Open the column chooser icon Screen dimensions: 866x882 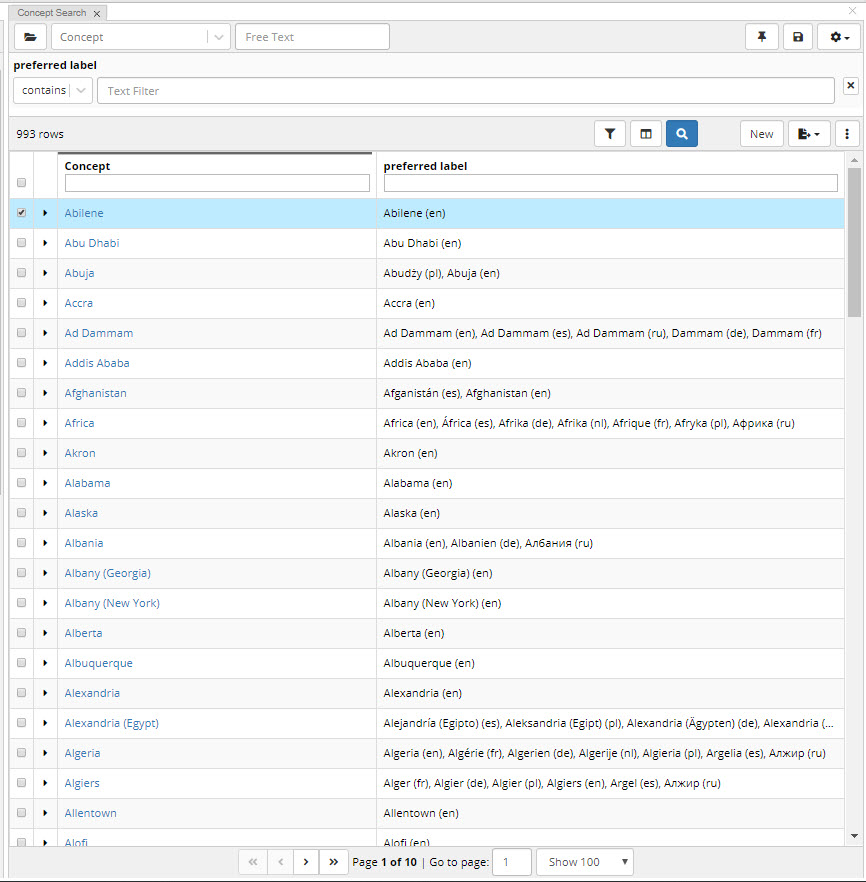pos(646,134)
